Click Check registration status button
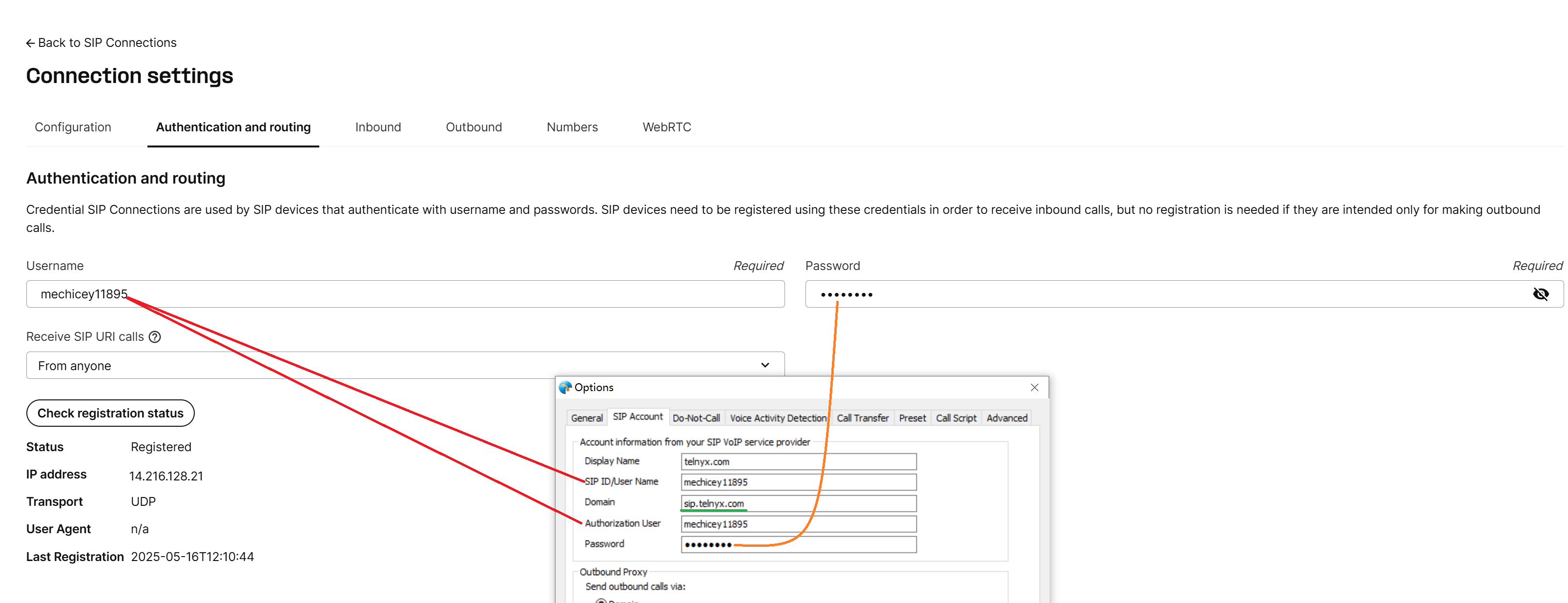This screenshot has height=603, width=1568. pos(110,413)
